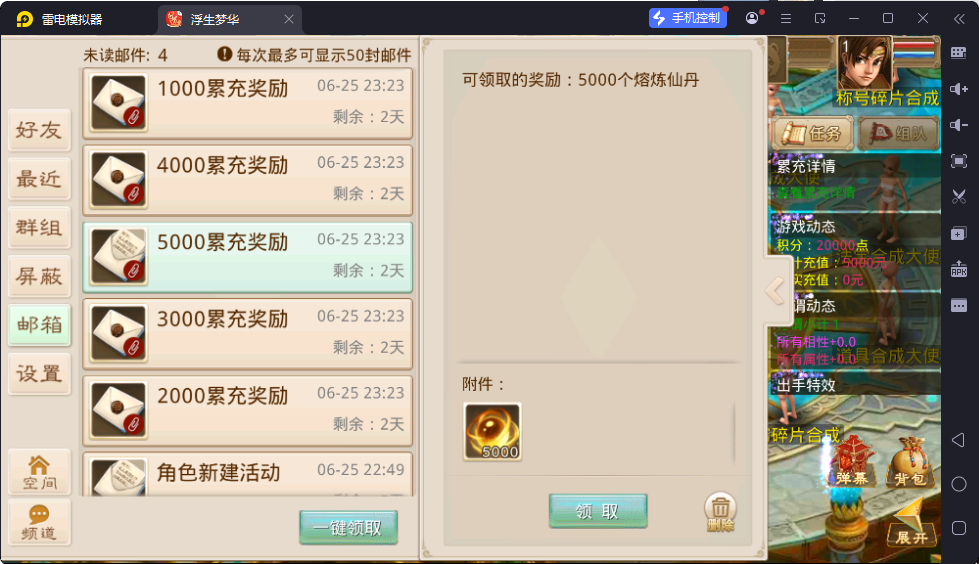Toggle the 手机控制 button
The height and width of the screenshot is (564, 979).
[687, 18]
